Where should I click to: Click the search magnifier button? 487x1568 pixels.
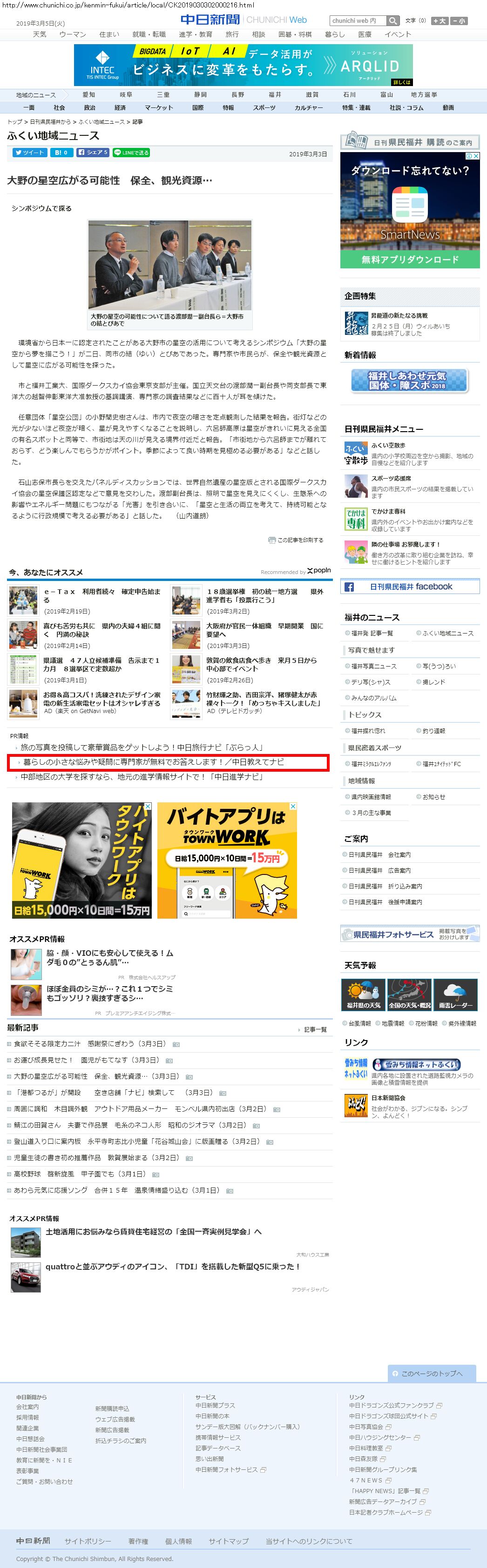[x=393, y=20]
